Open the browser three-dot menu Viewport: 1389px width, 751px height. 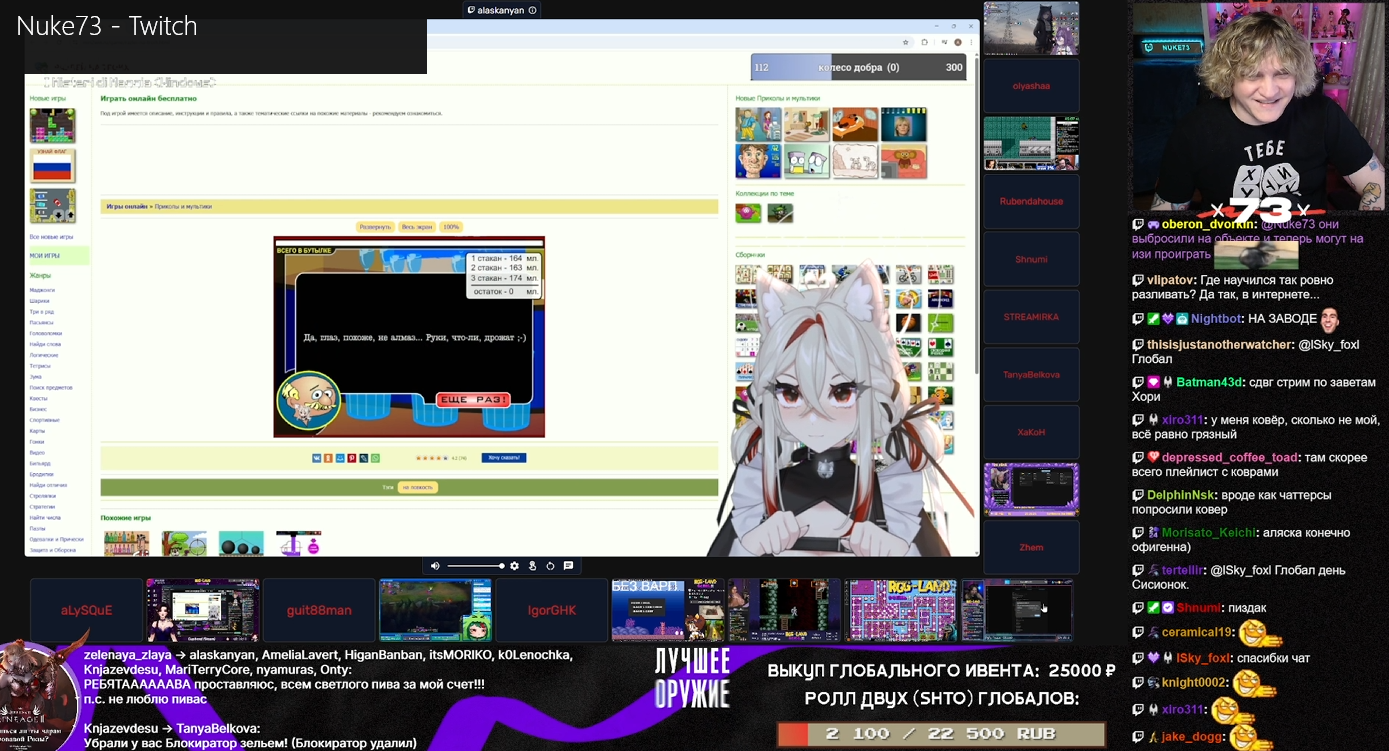click(x=971, y=42)
